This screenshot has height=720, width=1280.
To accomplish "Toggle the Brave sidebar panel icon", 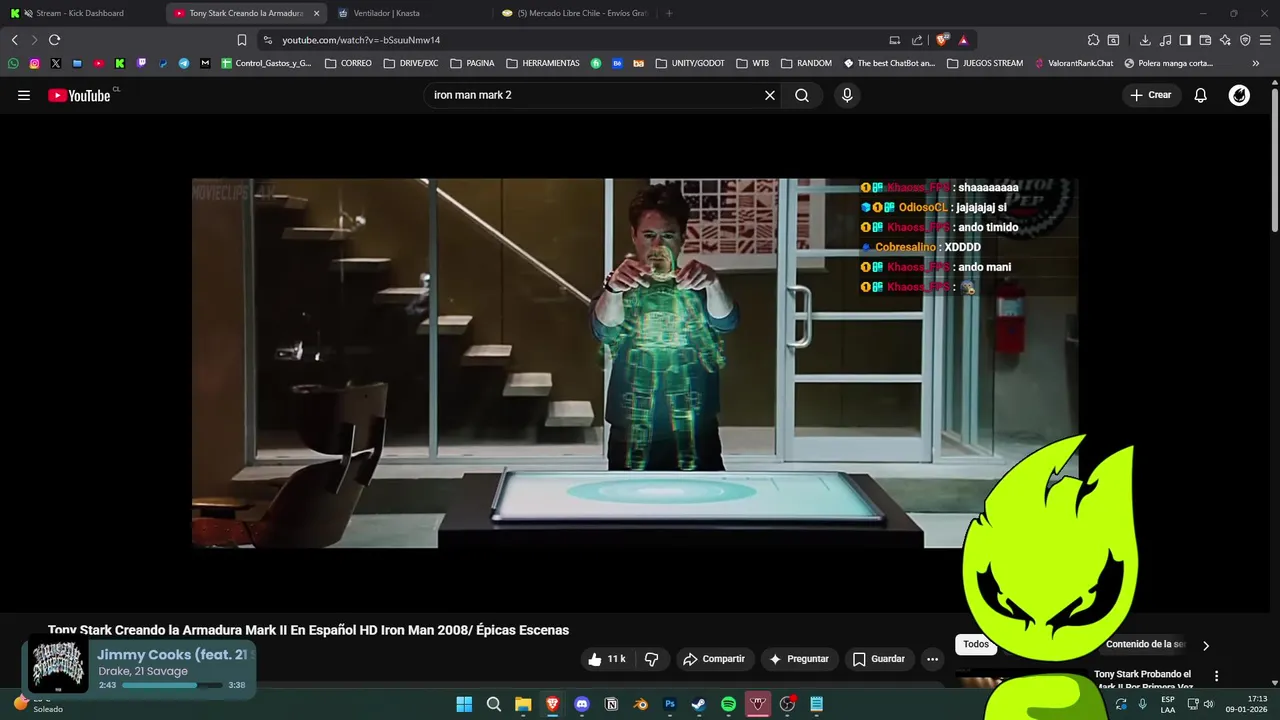I will [1185, 40].
